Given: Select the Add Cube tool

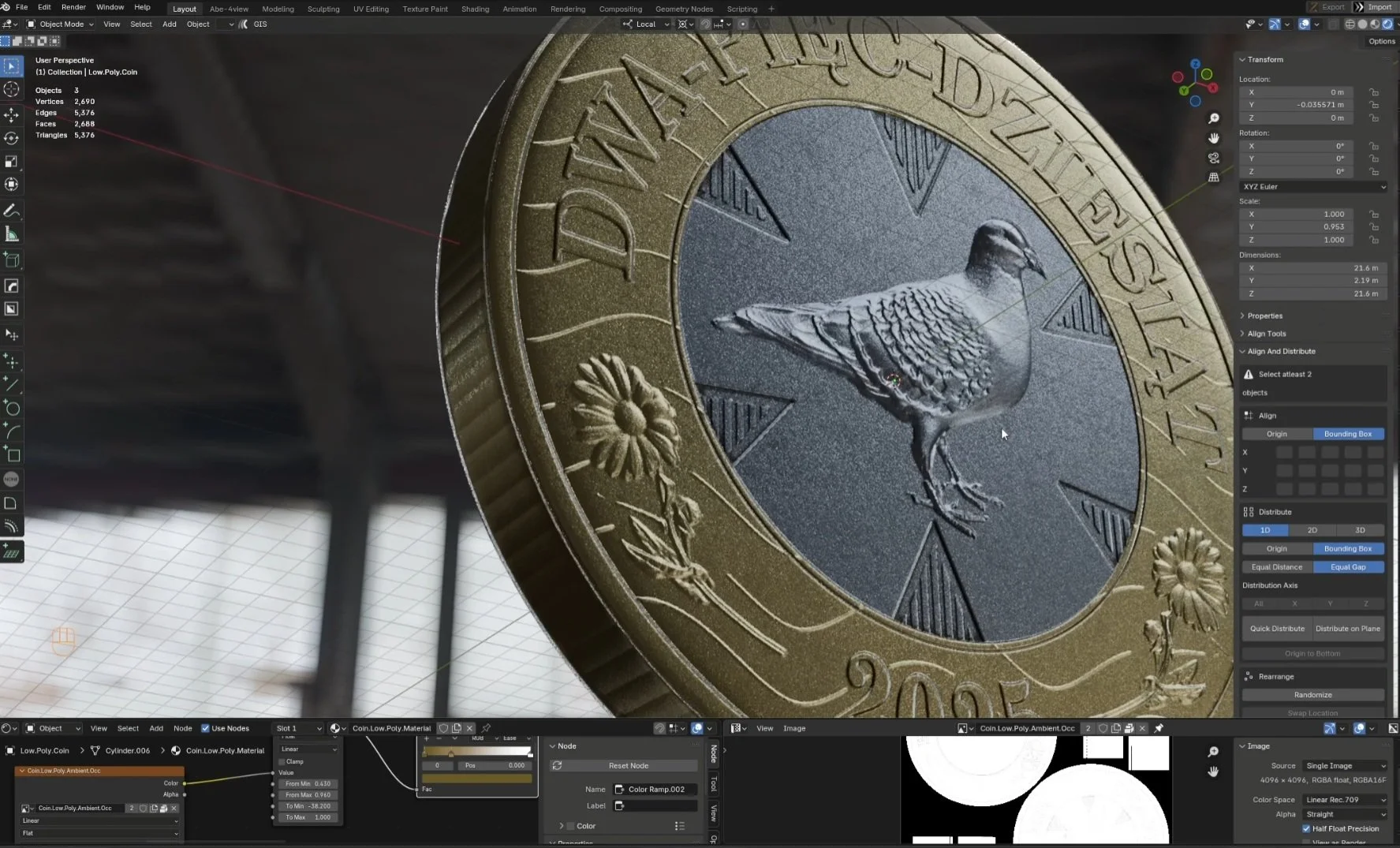Looking at the screenshot, I should coord(12,260).
